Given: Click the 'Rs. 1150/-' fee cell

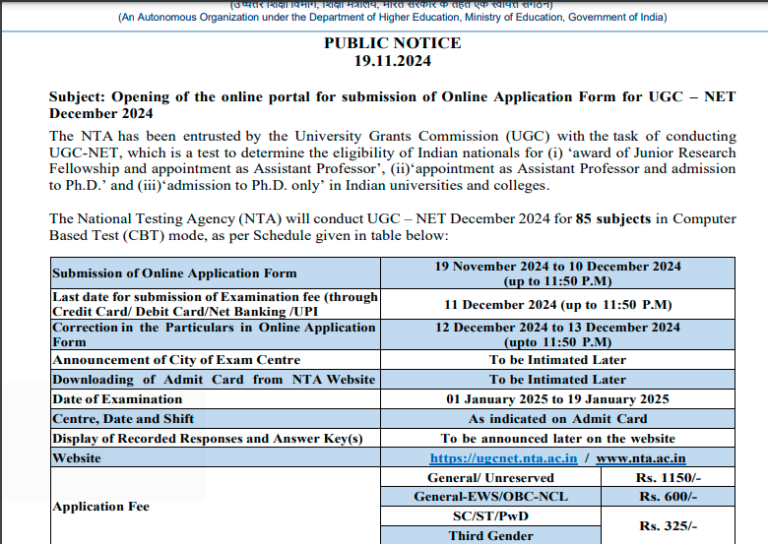Looking at the screenshot, I should click(x=668, y=477).
